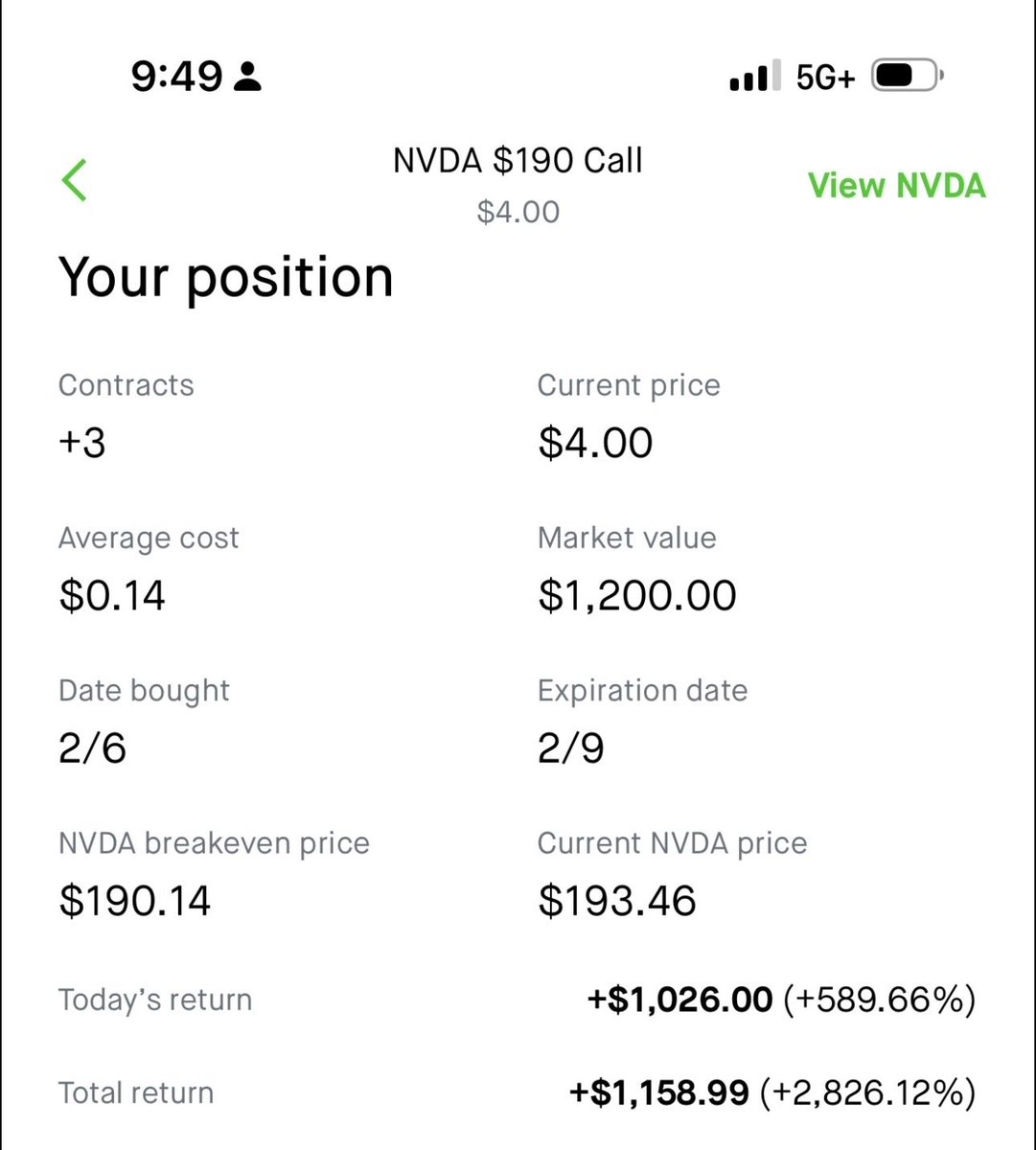This screenshot has width=1036, height=1150.
Task: Tap the person icon beside clock
Action: [247, 77]
